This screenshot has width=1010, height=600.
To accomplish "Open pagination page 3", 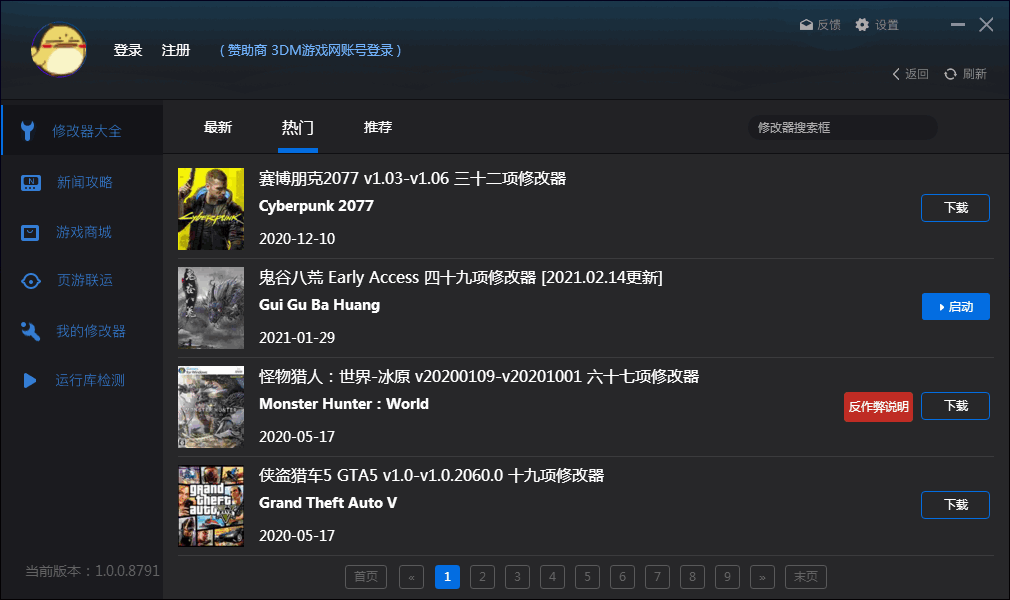I will pos(517,577).
